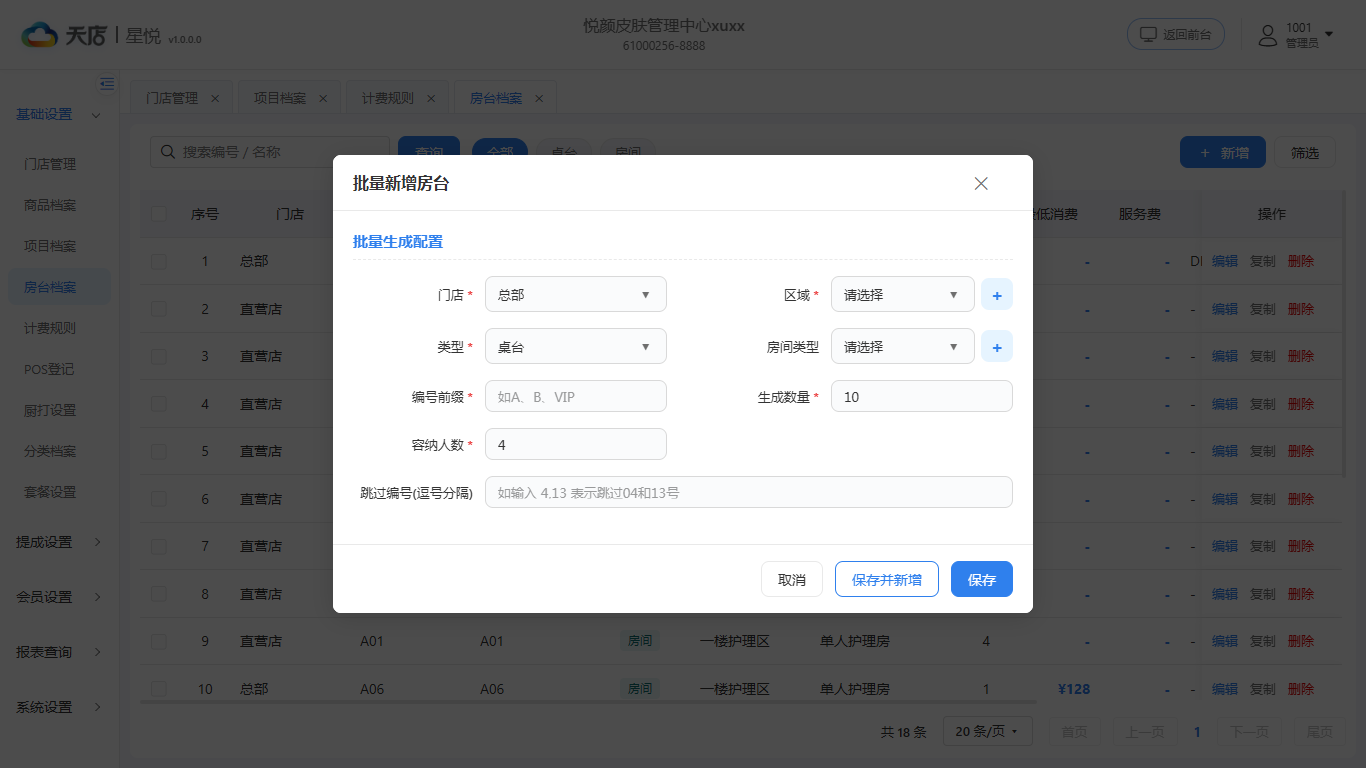Open the 房间类型 dropdown
The width and height of the screenshot is (1366, 768).
[x=903, y=347]
